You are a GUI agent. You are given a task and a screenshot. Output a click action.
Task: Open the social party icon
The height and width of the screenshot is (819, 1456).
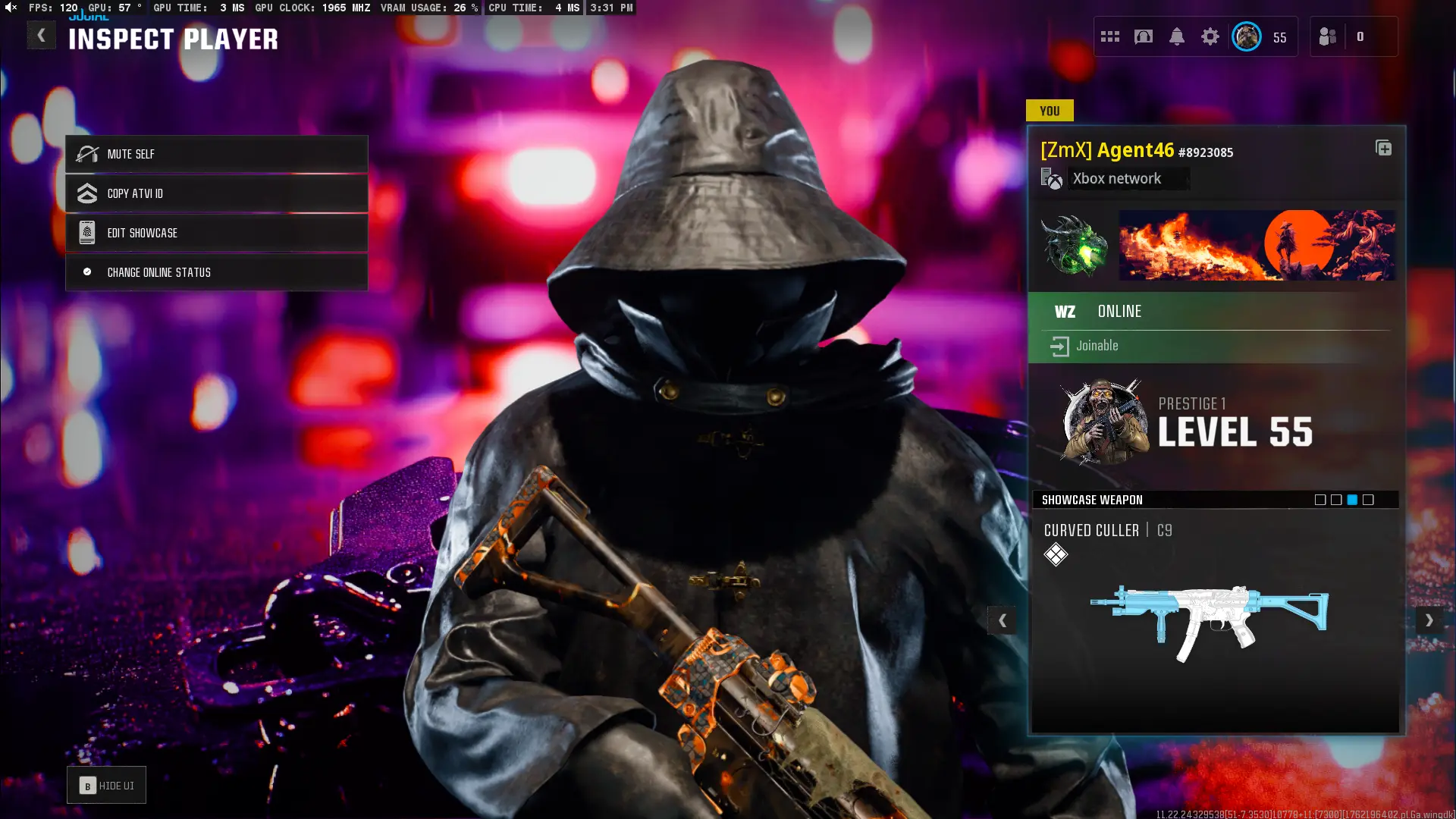point(1328,36)
